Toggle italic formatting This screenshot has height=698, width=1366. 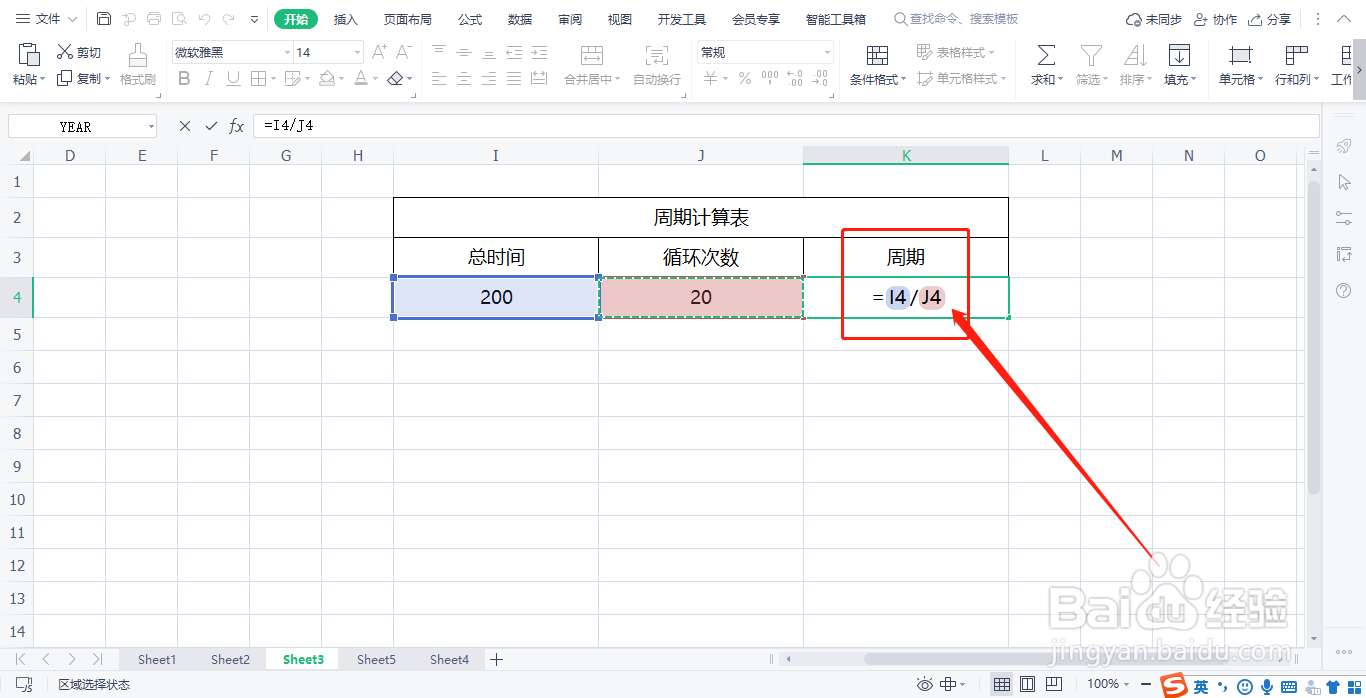click(208, 77)
